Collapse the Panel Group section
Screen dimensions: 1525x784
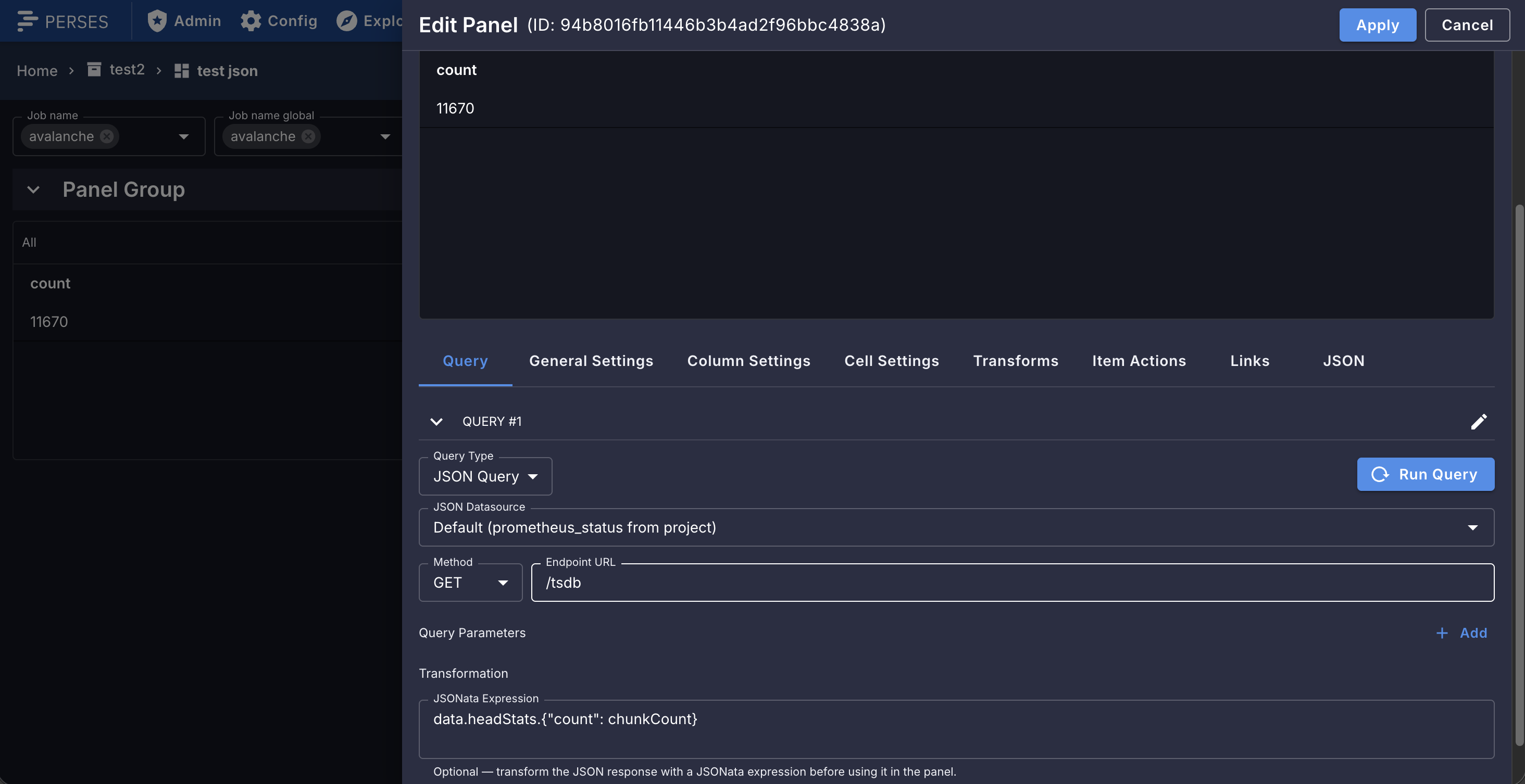coord(33,190)
